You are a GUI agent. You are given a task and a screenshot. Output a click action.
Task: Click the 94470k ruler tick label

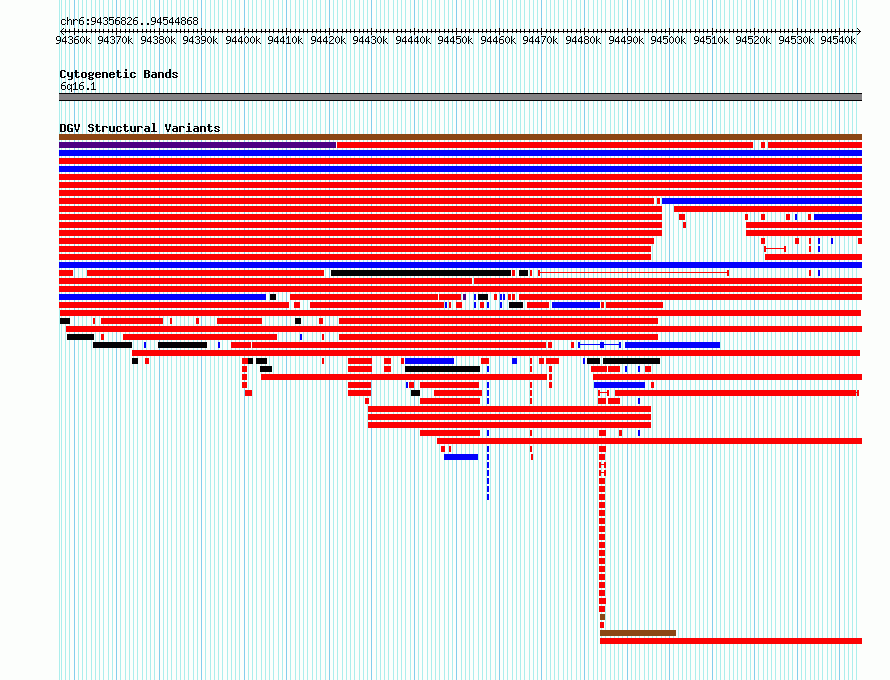coord(540,40)
